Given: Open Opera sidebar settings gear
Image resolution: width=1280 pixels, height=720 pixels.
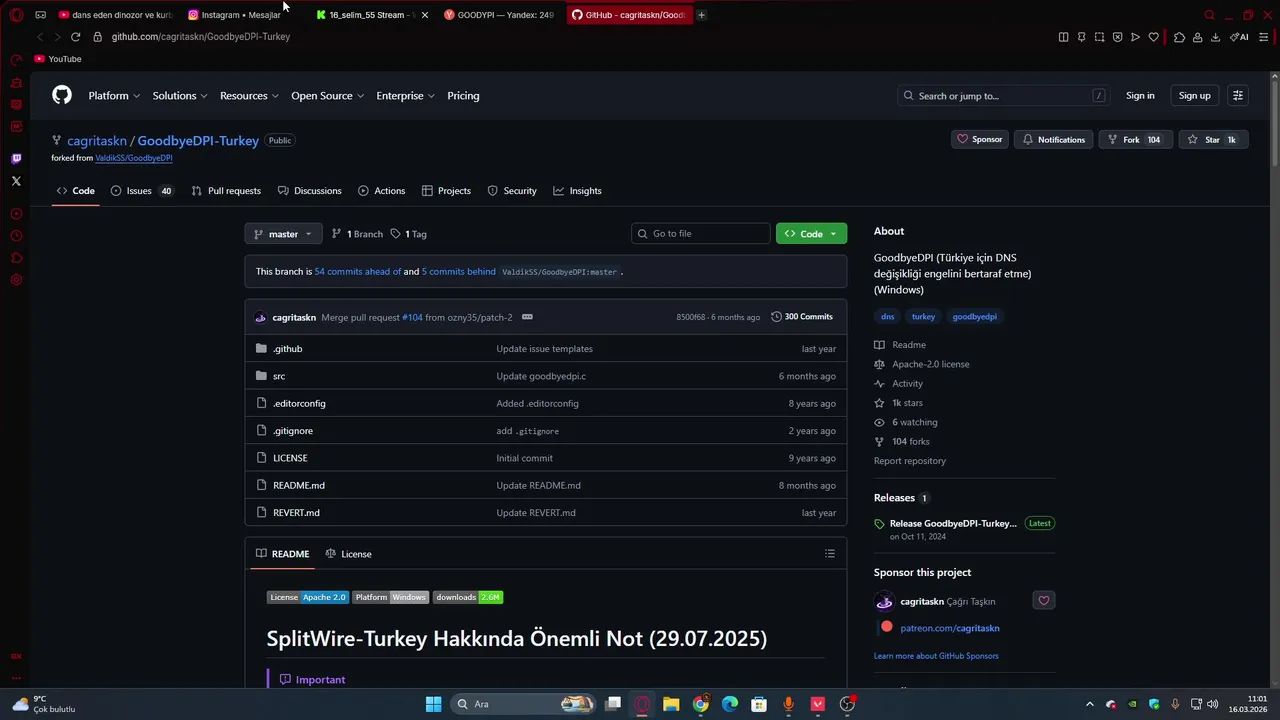Looking at the screenshot, I should 16,279.
